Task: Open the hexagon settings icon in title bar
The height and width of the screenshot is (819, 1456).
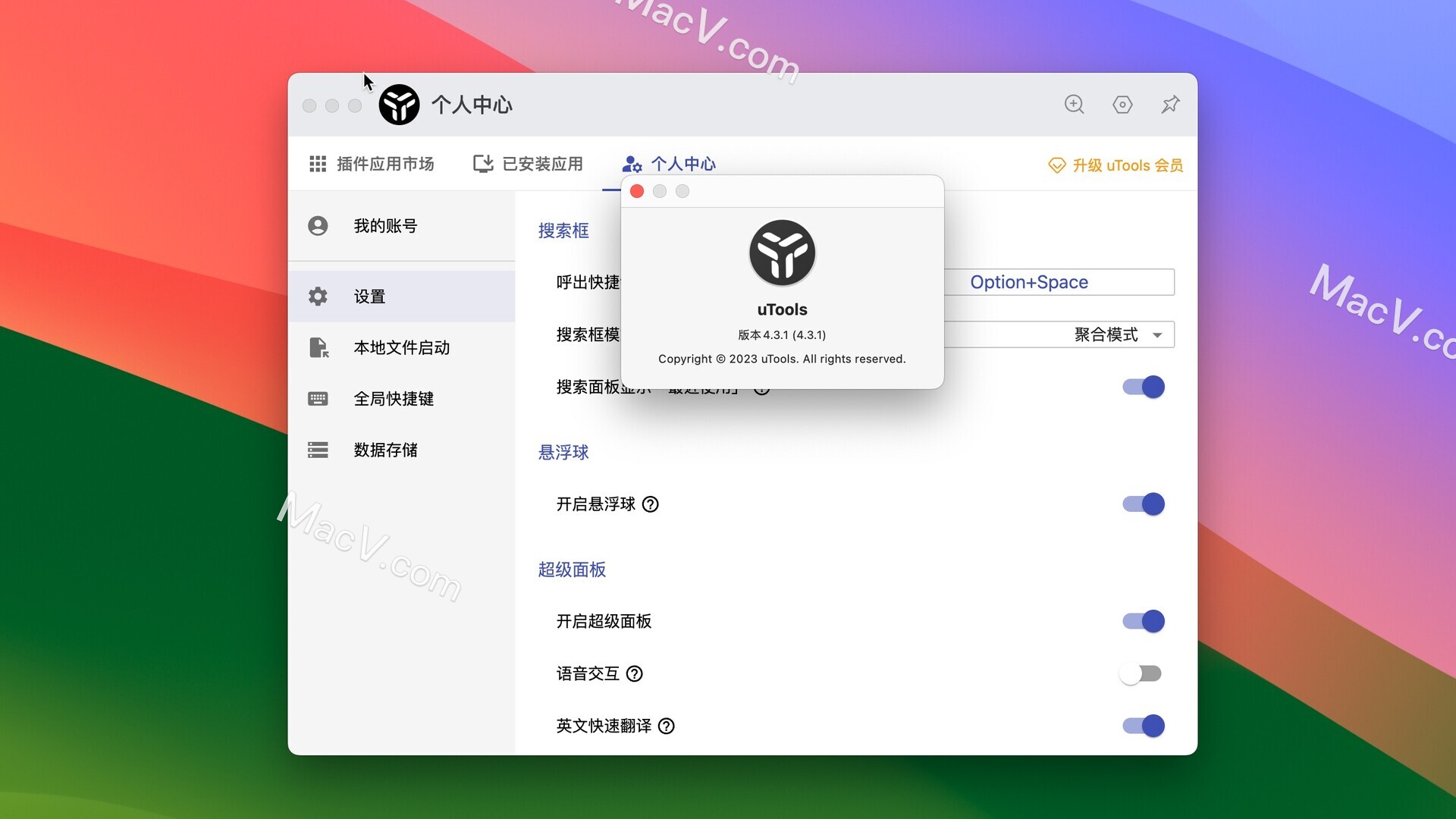Action: click(x=1122, y=105)
